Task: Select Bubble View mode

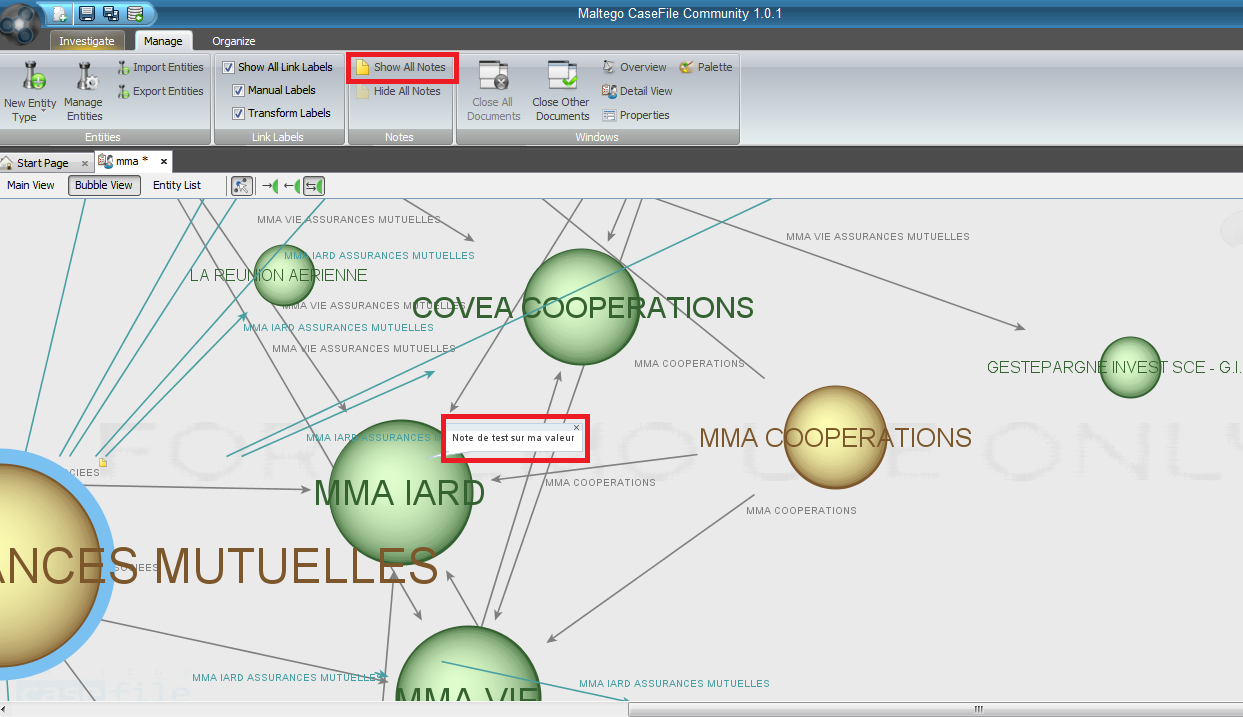Action: (x=104, y=185)
